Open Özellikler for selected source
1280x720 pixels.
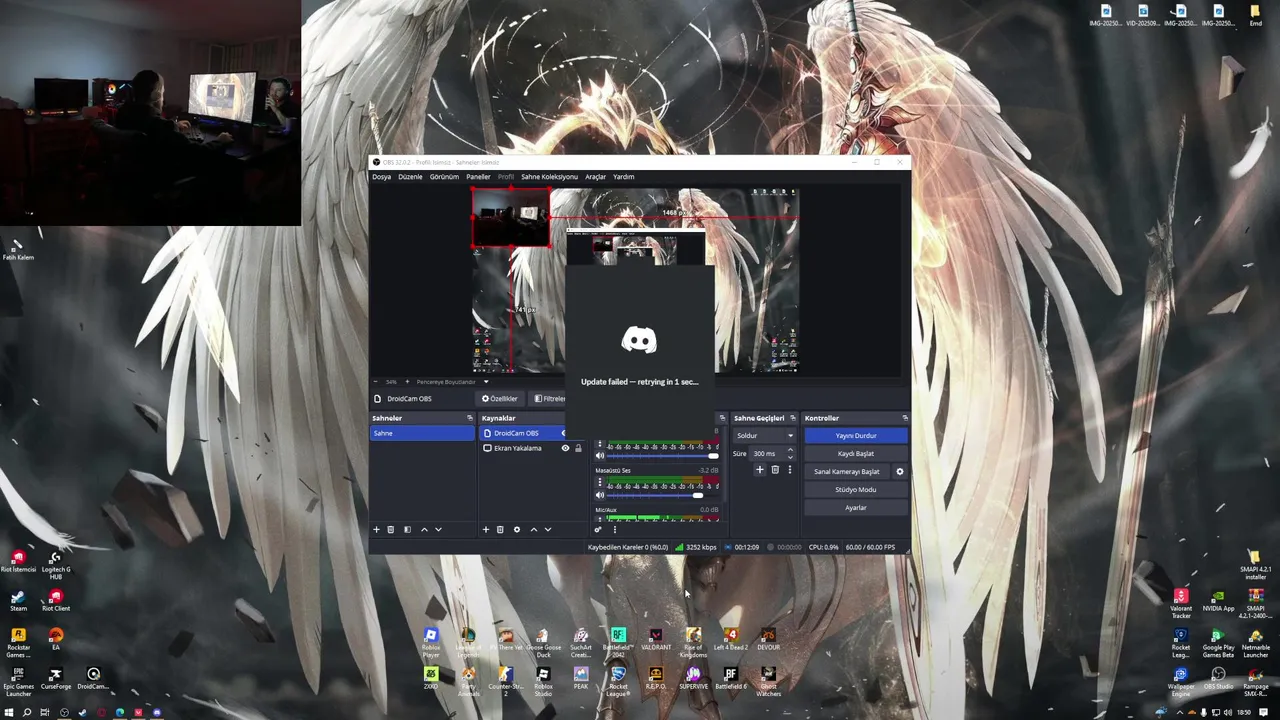click(499, 398)
